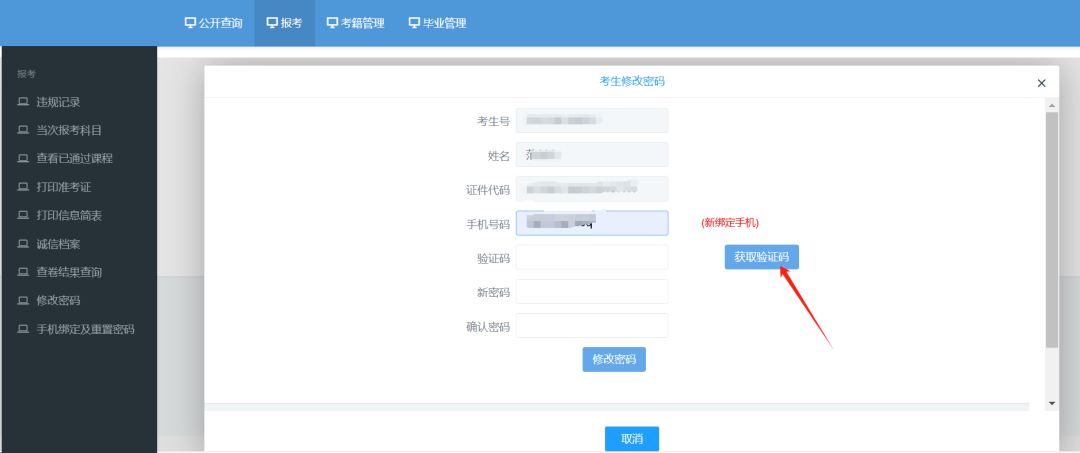Click the red (新绑定手机) note
Image resolution: width=1080 pixels, height=453 pixels.
[x=730, y=223]
